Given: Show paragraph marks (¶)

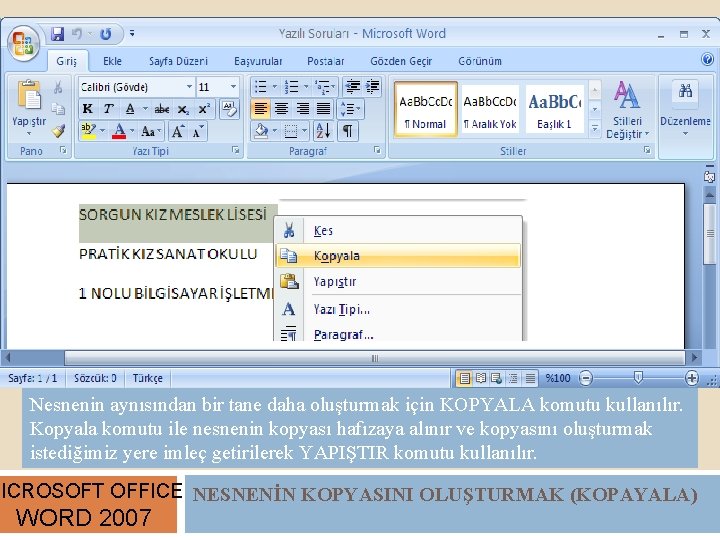Looking at the screenshot, I should [x=348, y=131].
